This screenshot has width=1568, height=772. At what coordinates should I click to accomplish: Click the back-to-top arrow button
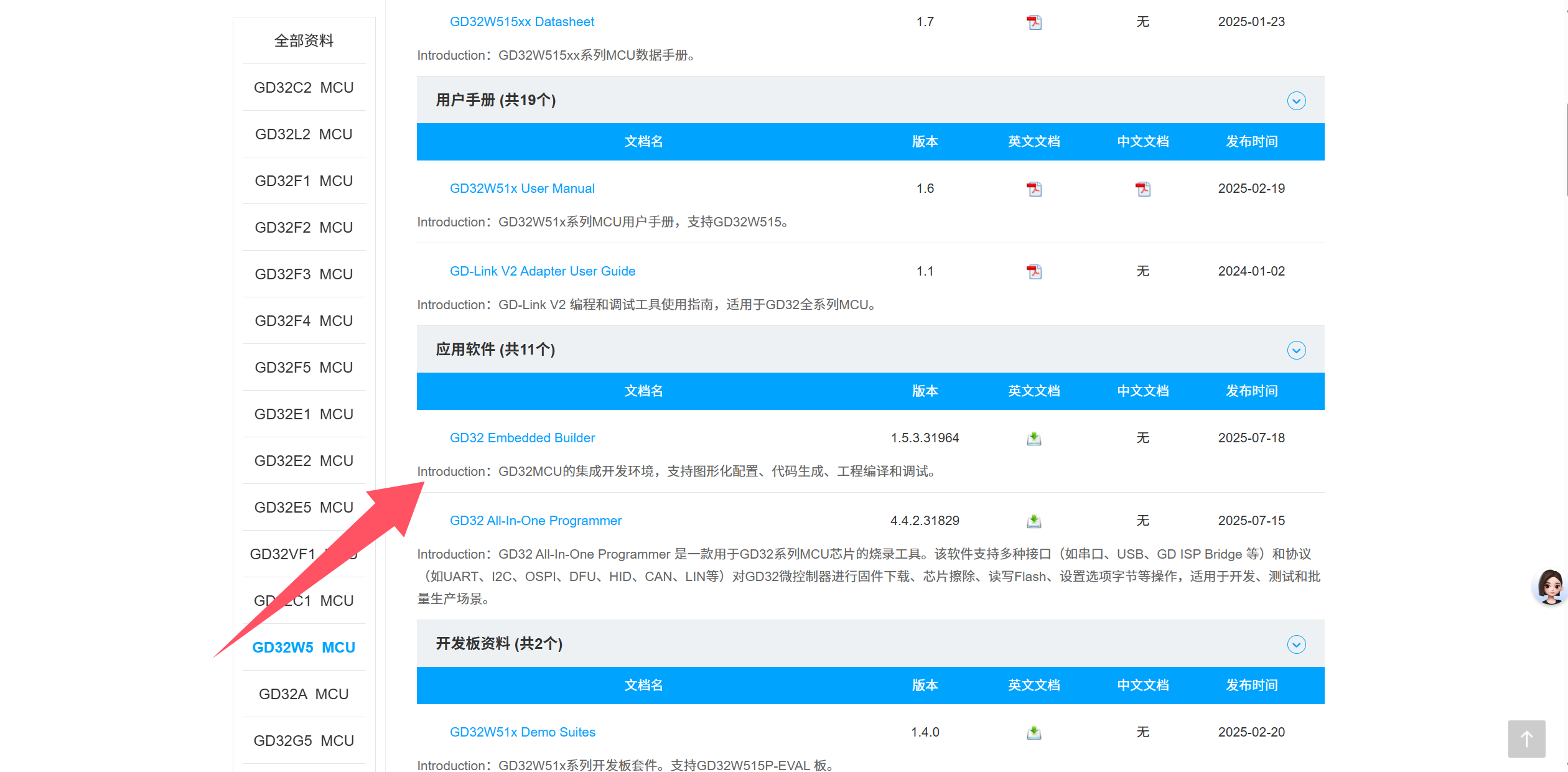1526,739
